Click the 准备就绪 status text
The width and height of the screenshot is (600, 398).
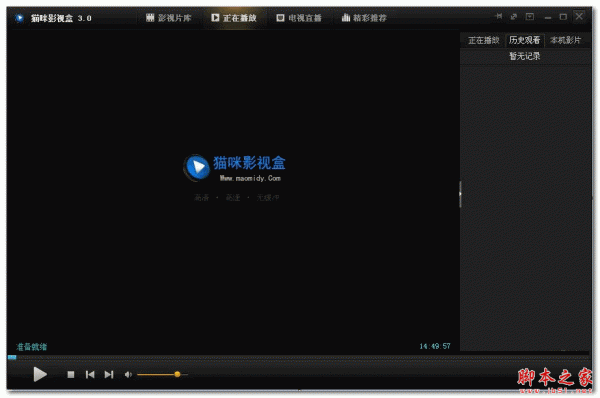pos(31,347)
